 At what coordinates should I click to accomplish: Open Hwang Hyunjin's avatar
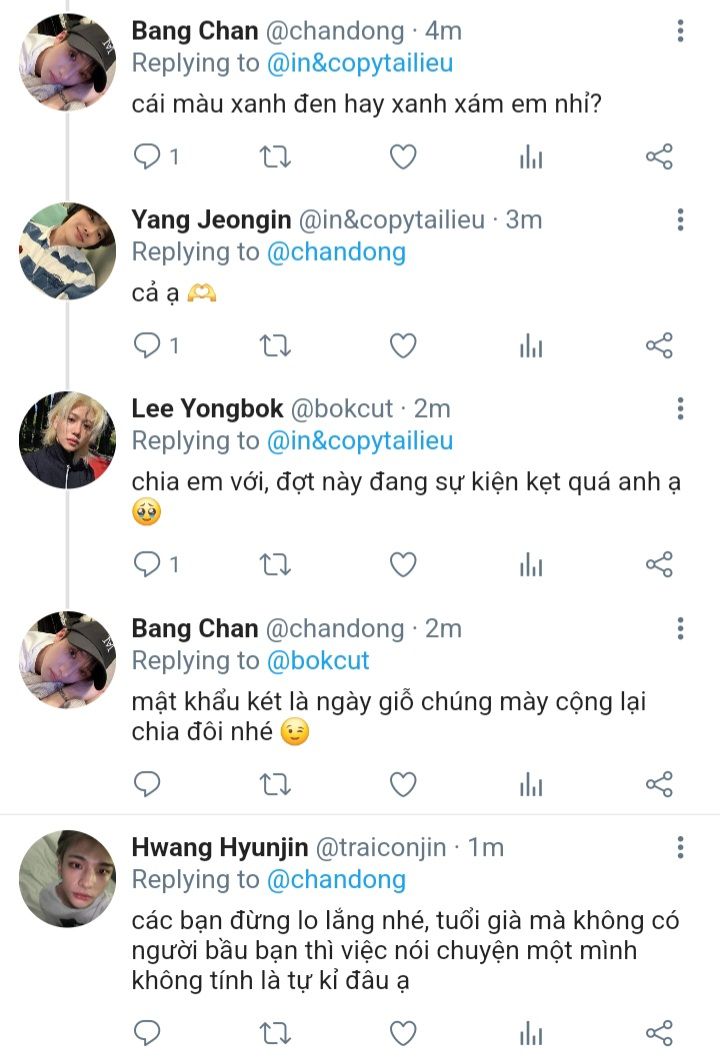(x=67, y=878)
